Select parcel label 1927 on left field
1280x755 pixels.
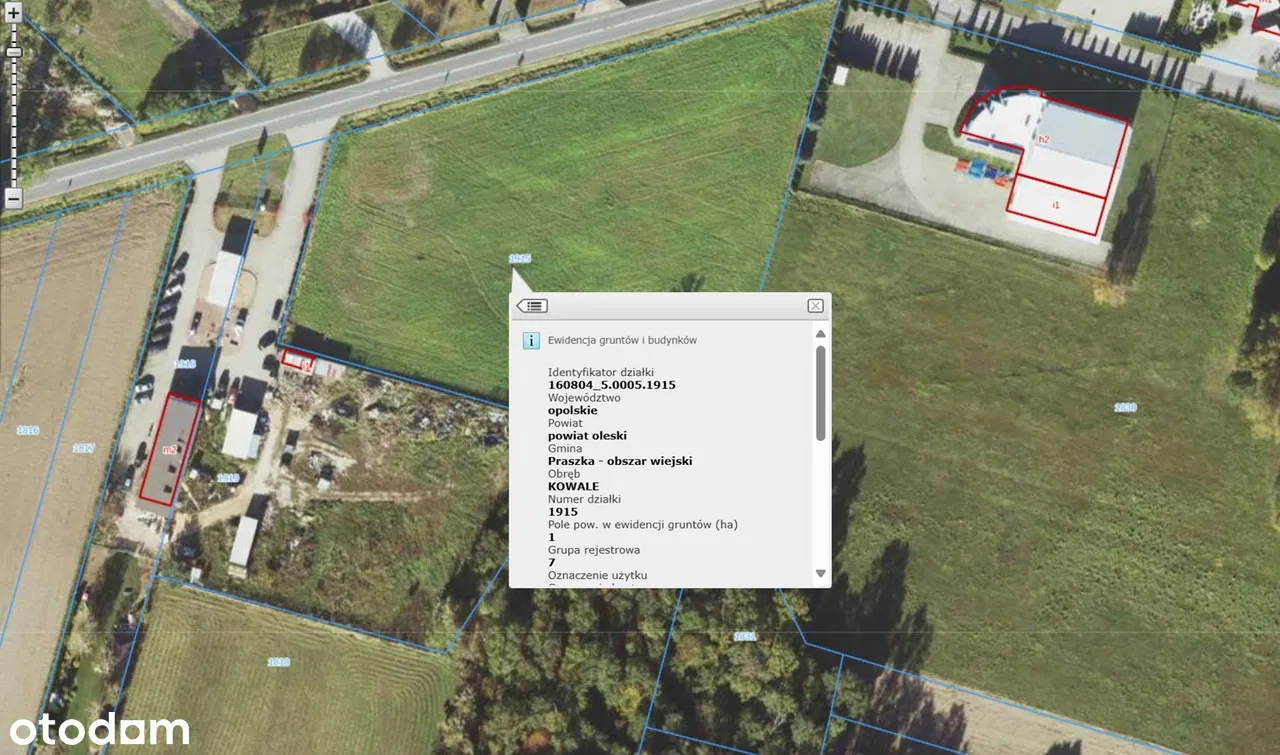coord(84,448)
